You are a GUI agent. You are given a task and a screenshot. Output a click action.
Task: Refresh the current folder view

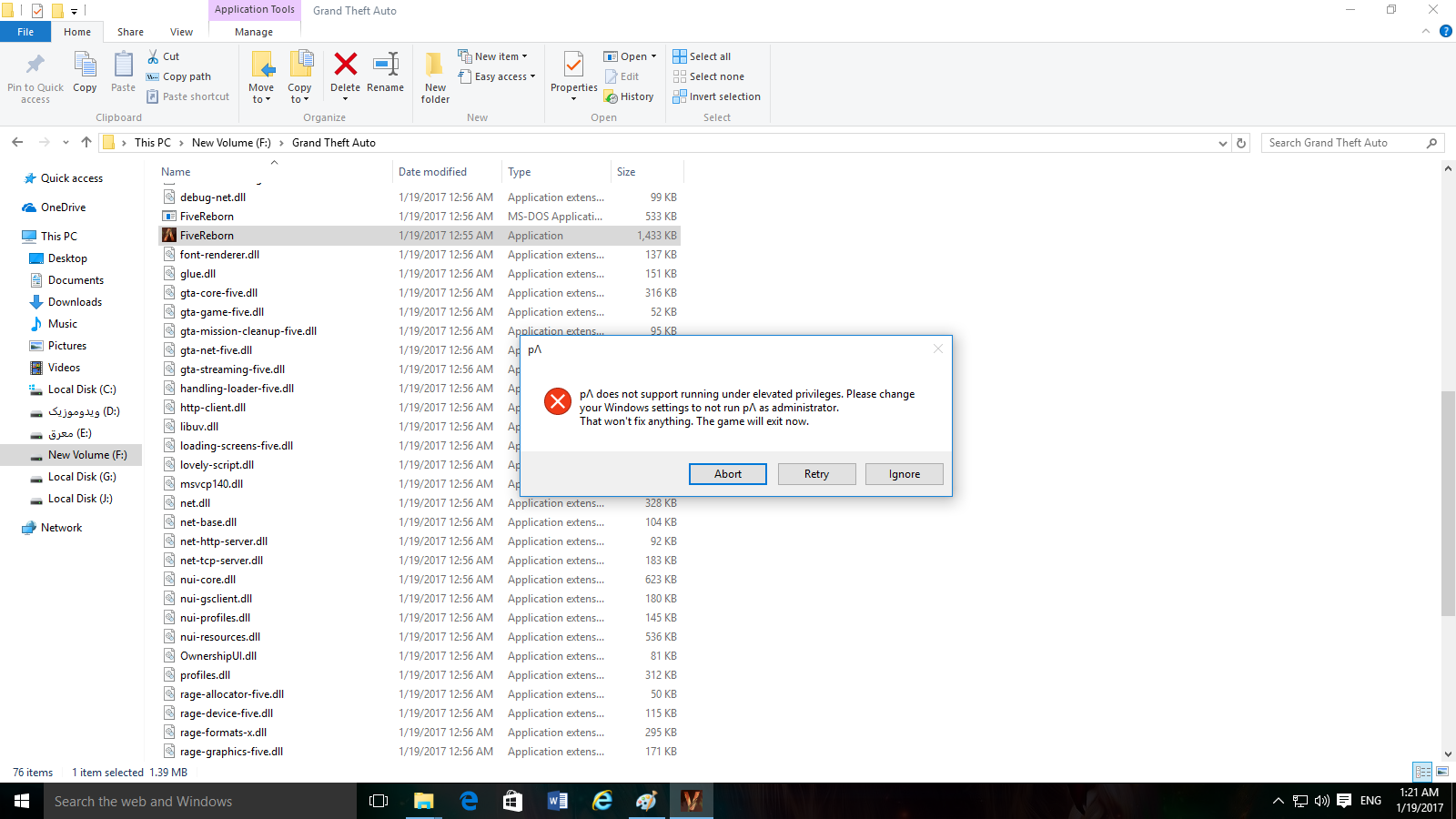1241,143
